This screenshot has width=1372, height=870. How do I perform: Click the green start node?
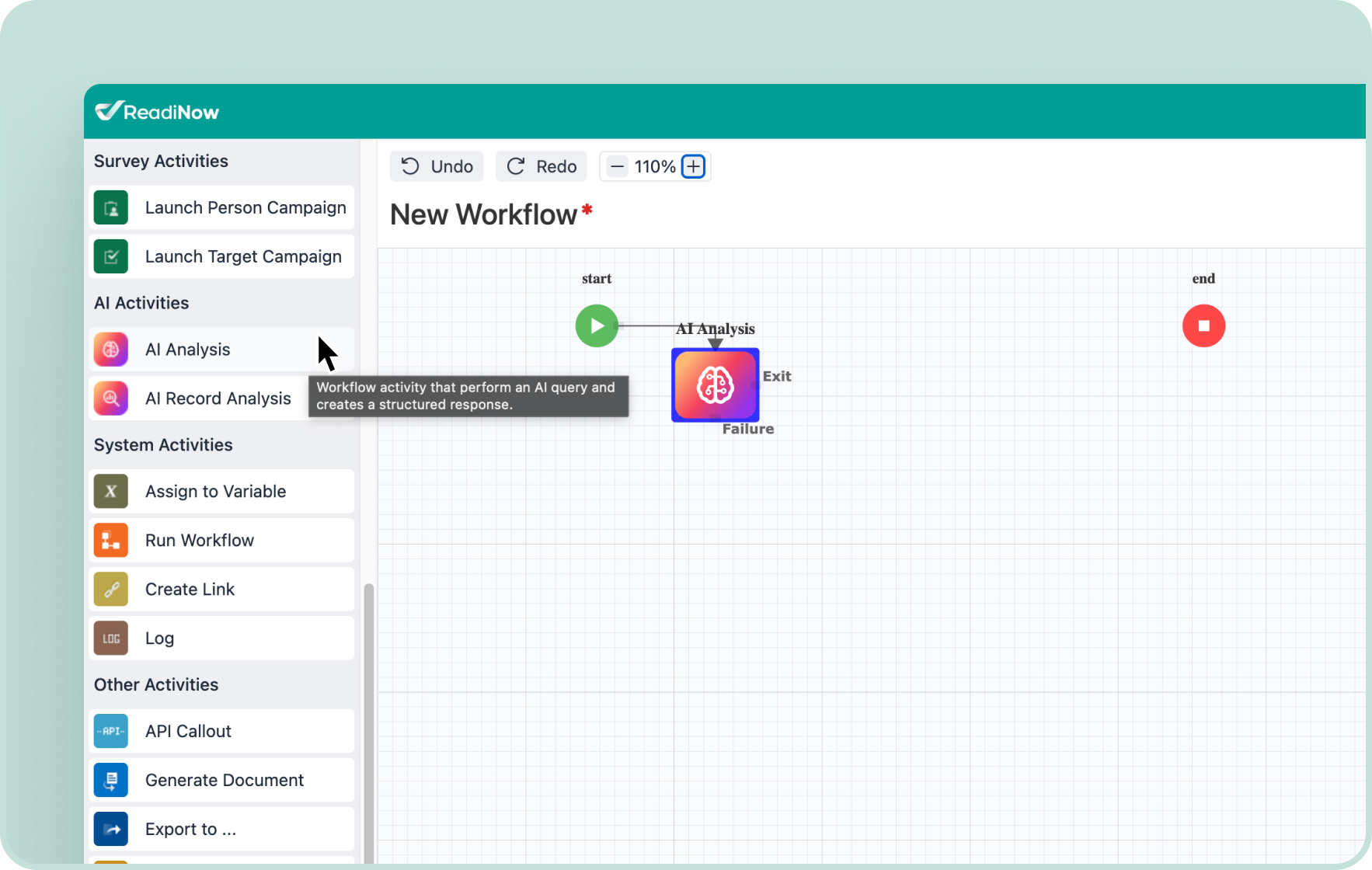pyautogui.click(x=596, y=325)
